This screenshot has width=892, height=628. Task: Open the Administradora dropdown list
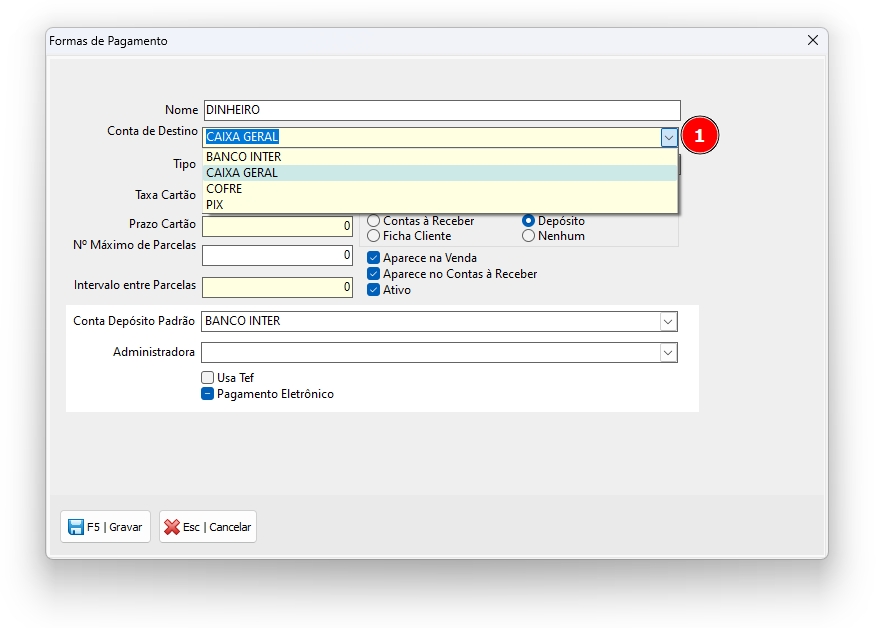tap(668, 353)
